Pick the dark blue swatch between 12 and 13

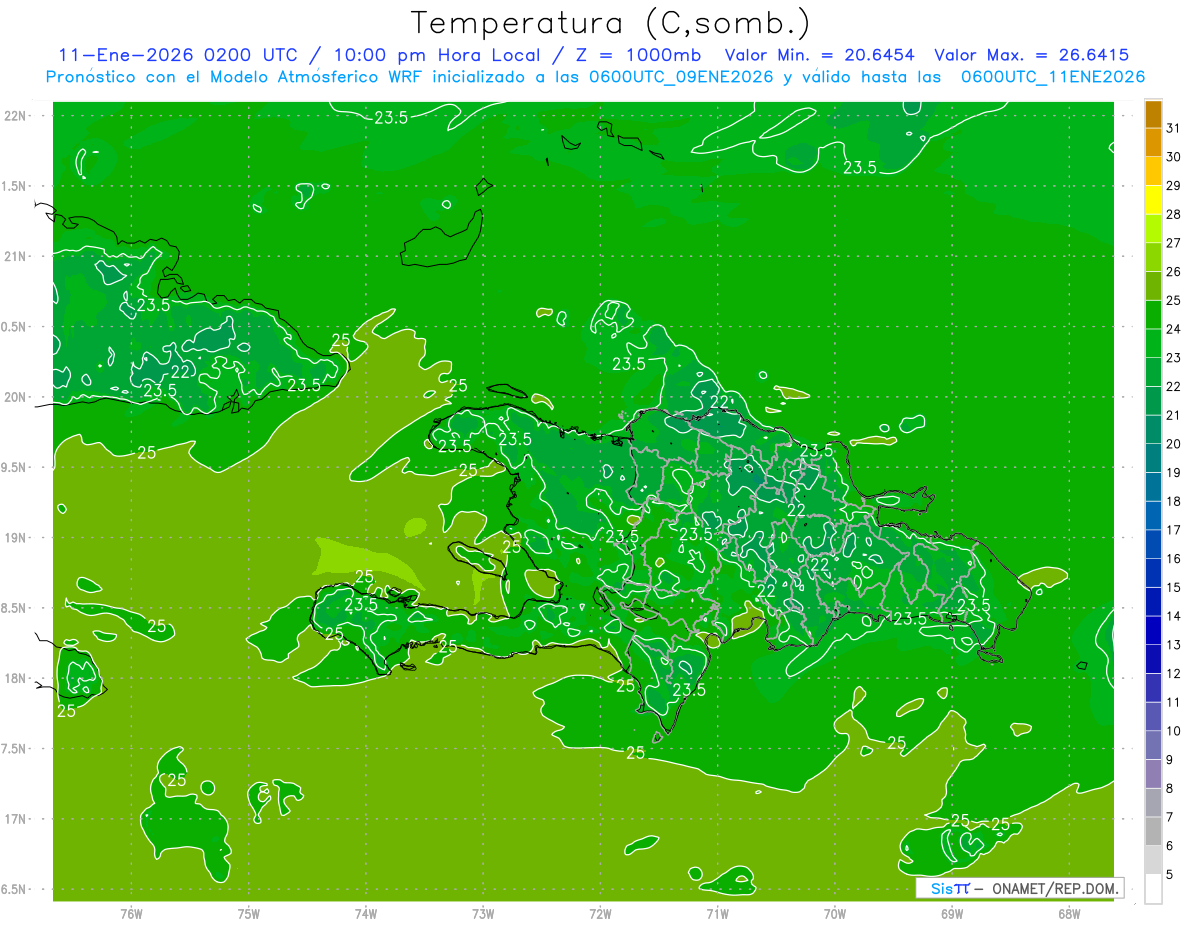1153,659
